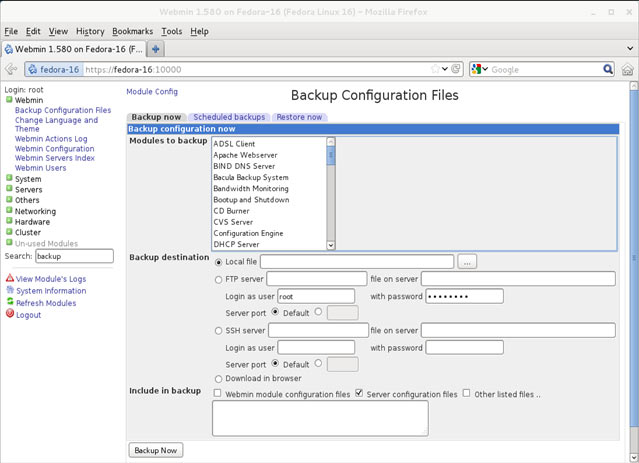
Task: Choose custom SSH server port radio
Action: pyautogui.click(x=318, y=363)
